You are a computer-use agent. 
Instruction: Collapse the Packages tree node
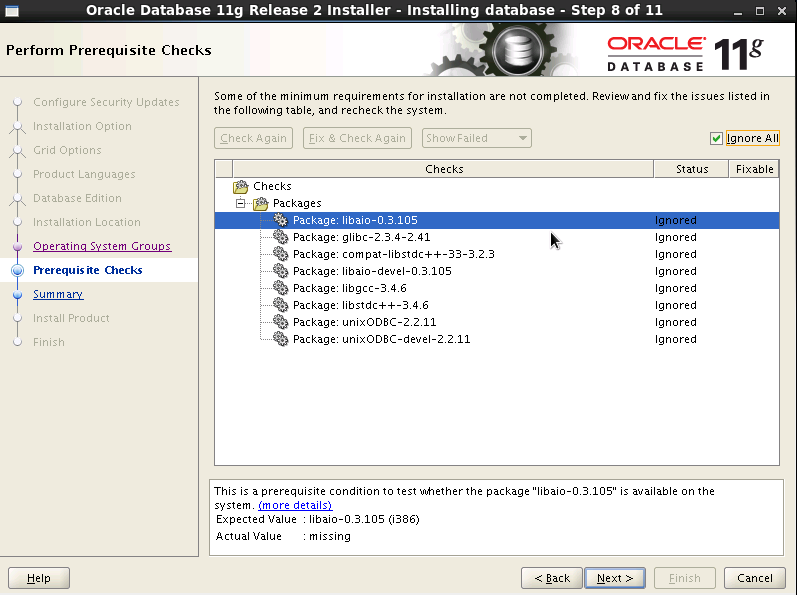(240, 203)
